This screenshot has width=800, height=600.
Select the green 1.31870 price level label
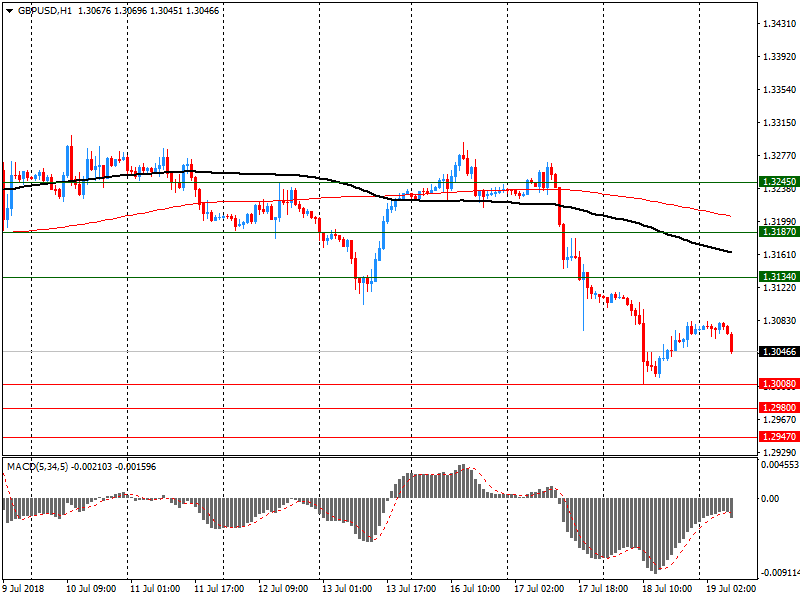point(777,232)
